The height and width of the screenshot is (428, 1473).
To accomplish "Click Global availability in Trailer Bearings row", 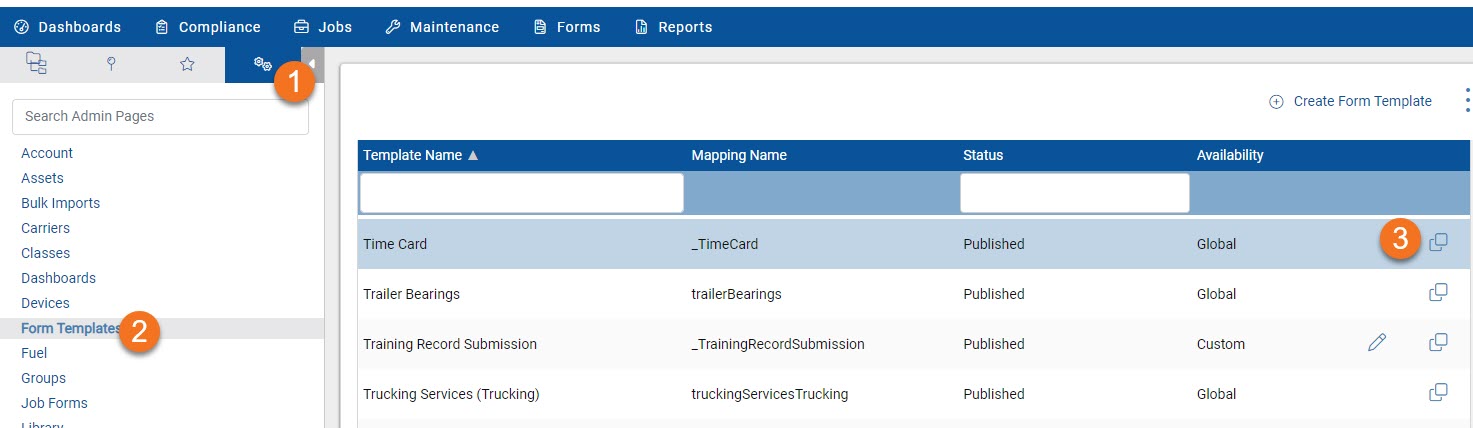I will click(1217, 294).
